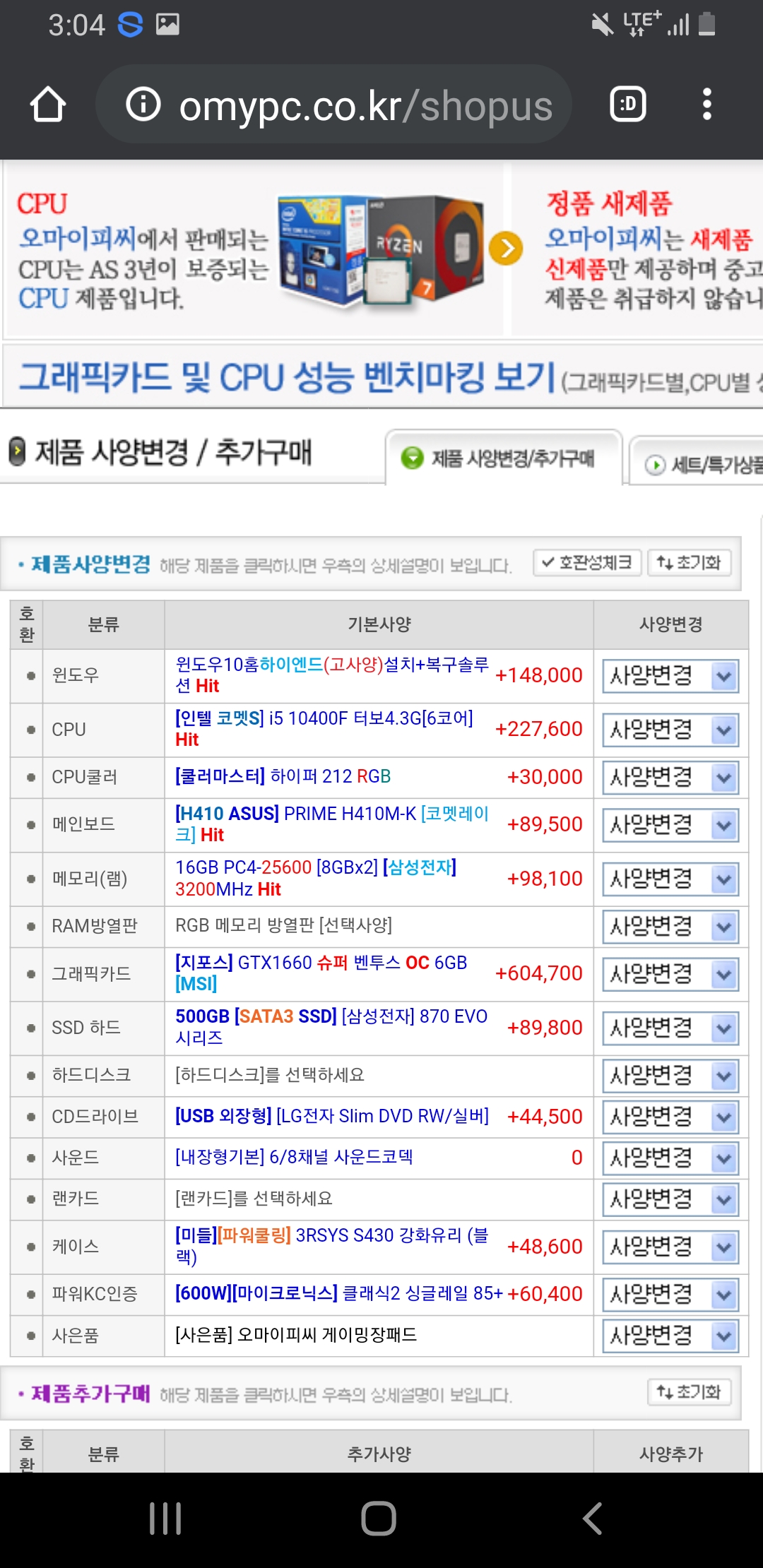Click the +227,600 price of CPU
Viewport: 763px width, 1568px height.
[539, 729]
